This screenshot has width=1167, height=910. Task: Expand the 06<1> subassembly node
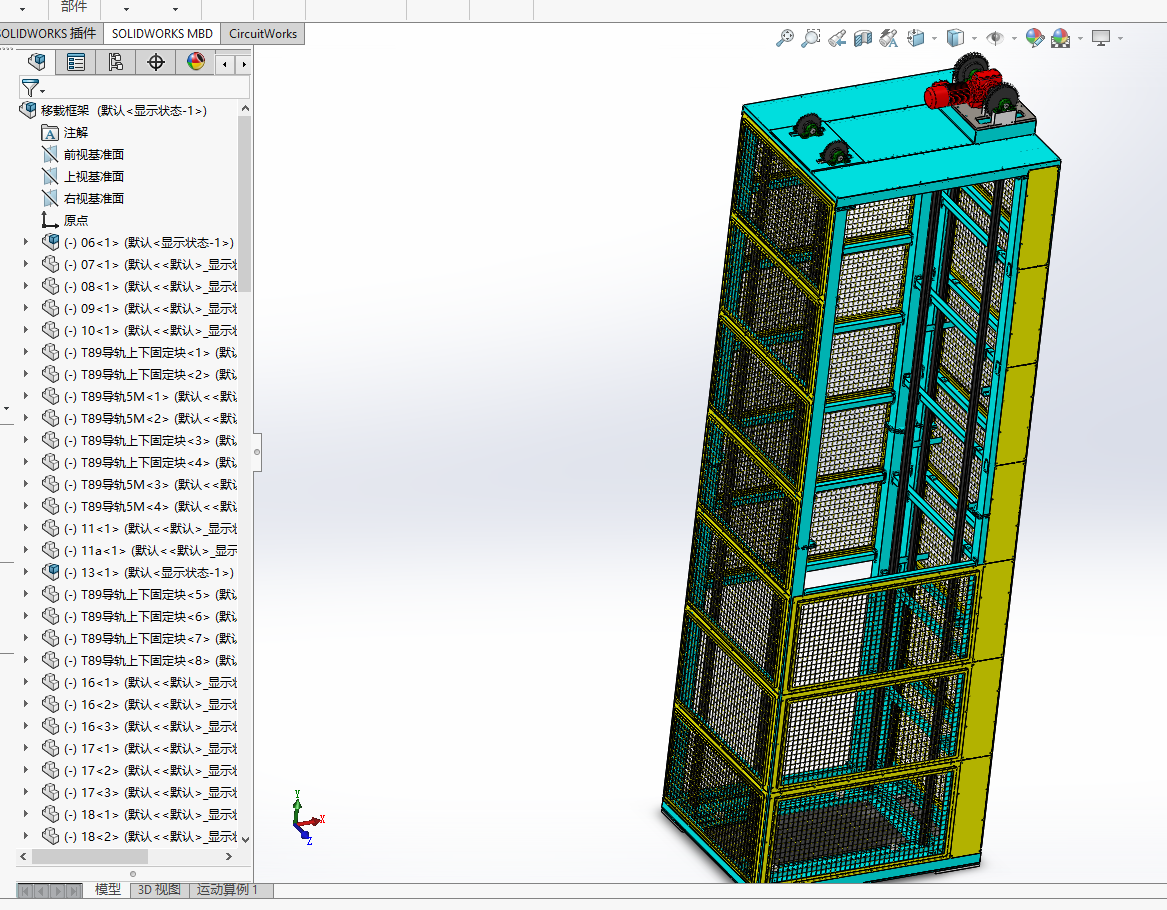pos(26,242)
